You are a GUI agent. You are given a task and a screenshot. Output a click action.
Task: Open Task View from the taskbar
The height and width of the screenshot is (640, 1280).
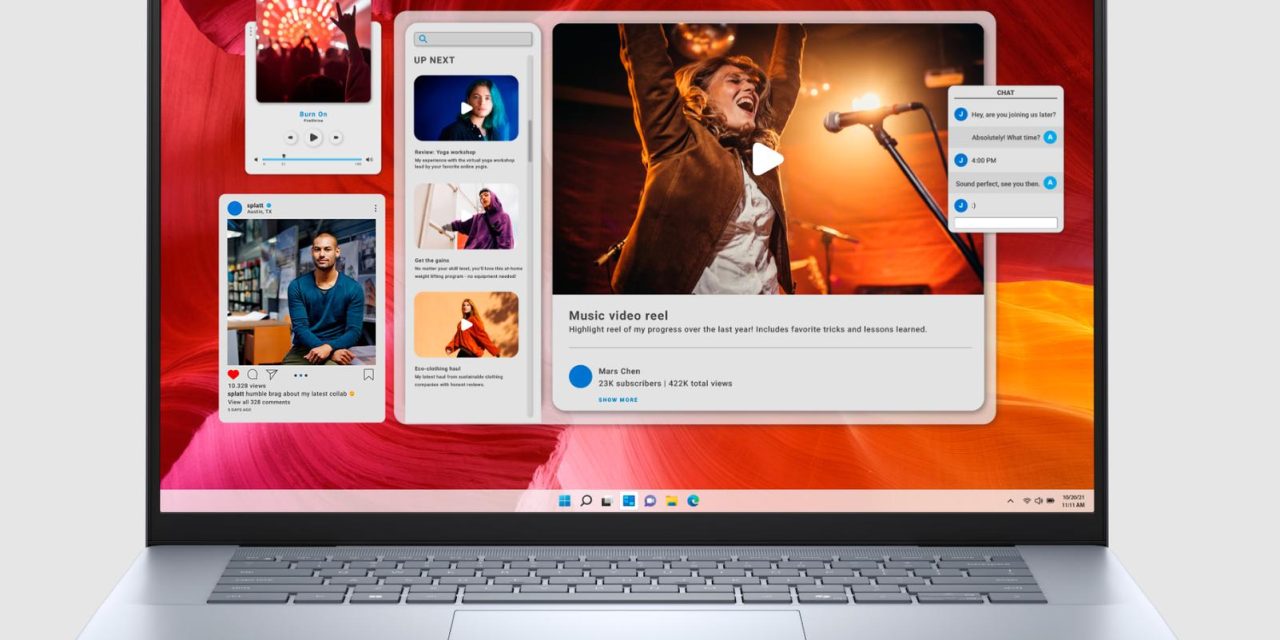coord(607,500)
